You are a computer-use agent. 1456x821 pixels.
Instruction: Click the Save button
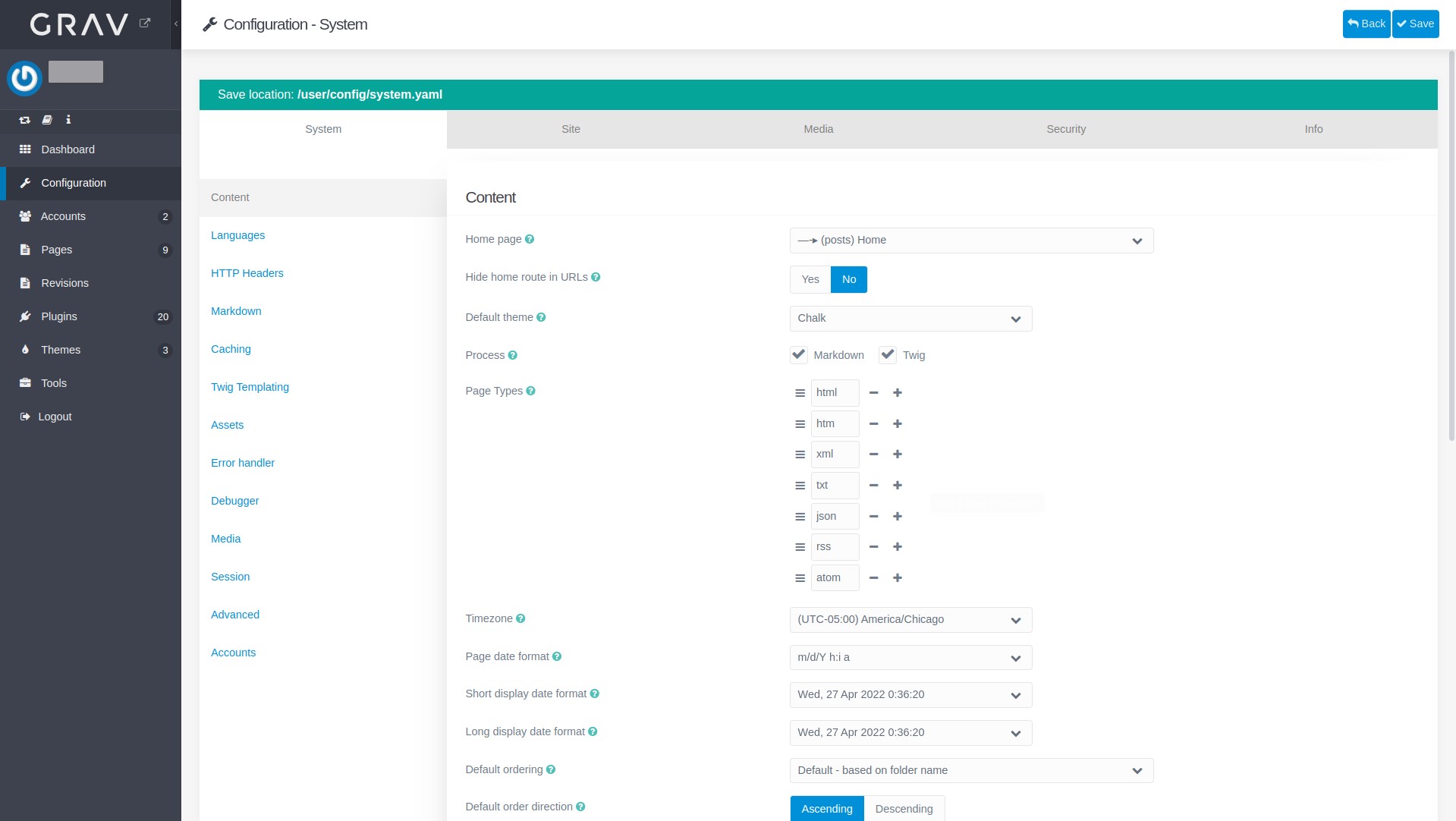[x=1416, y=24]
